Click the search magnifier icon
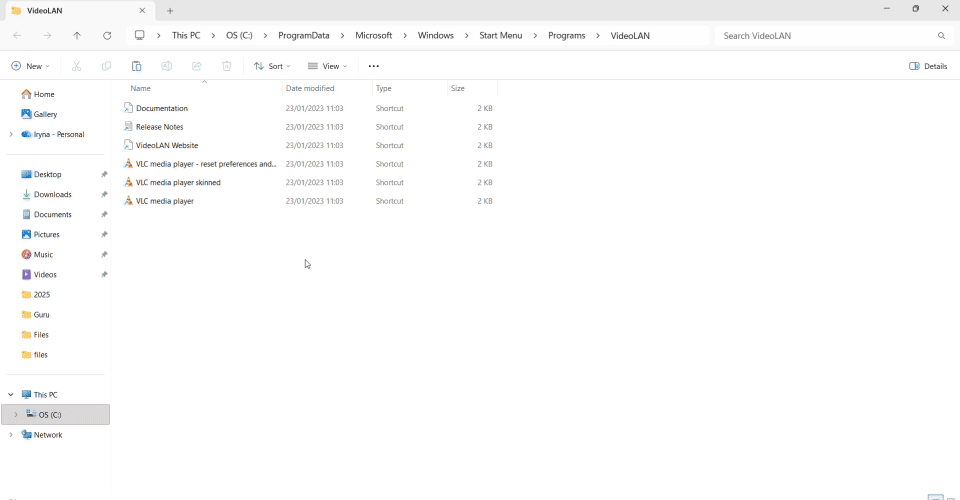 tap(942, 35)
